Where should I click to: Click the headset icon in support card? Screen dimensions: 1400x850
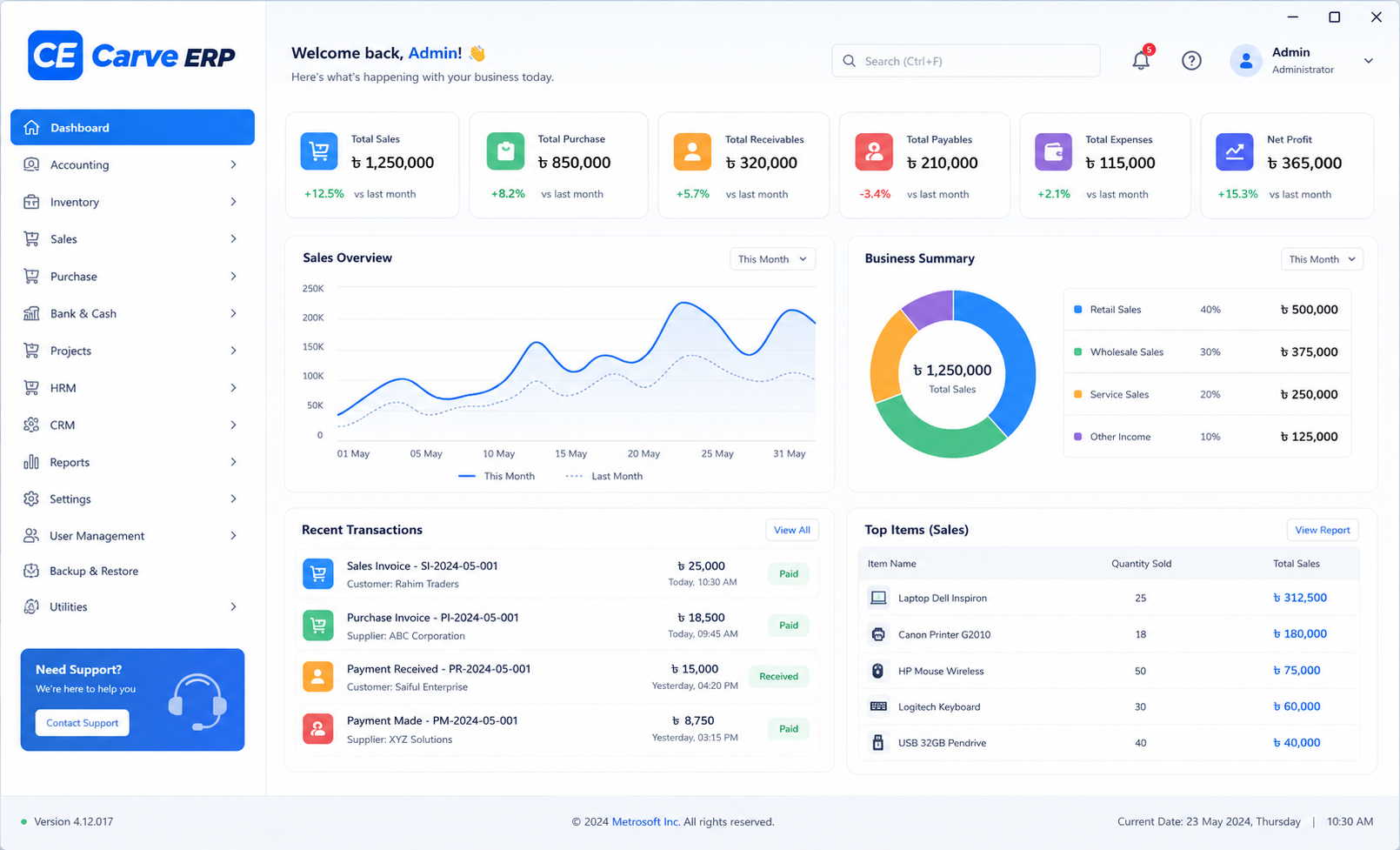(x=198, y=701)
